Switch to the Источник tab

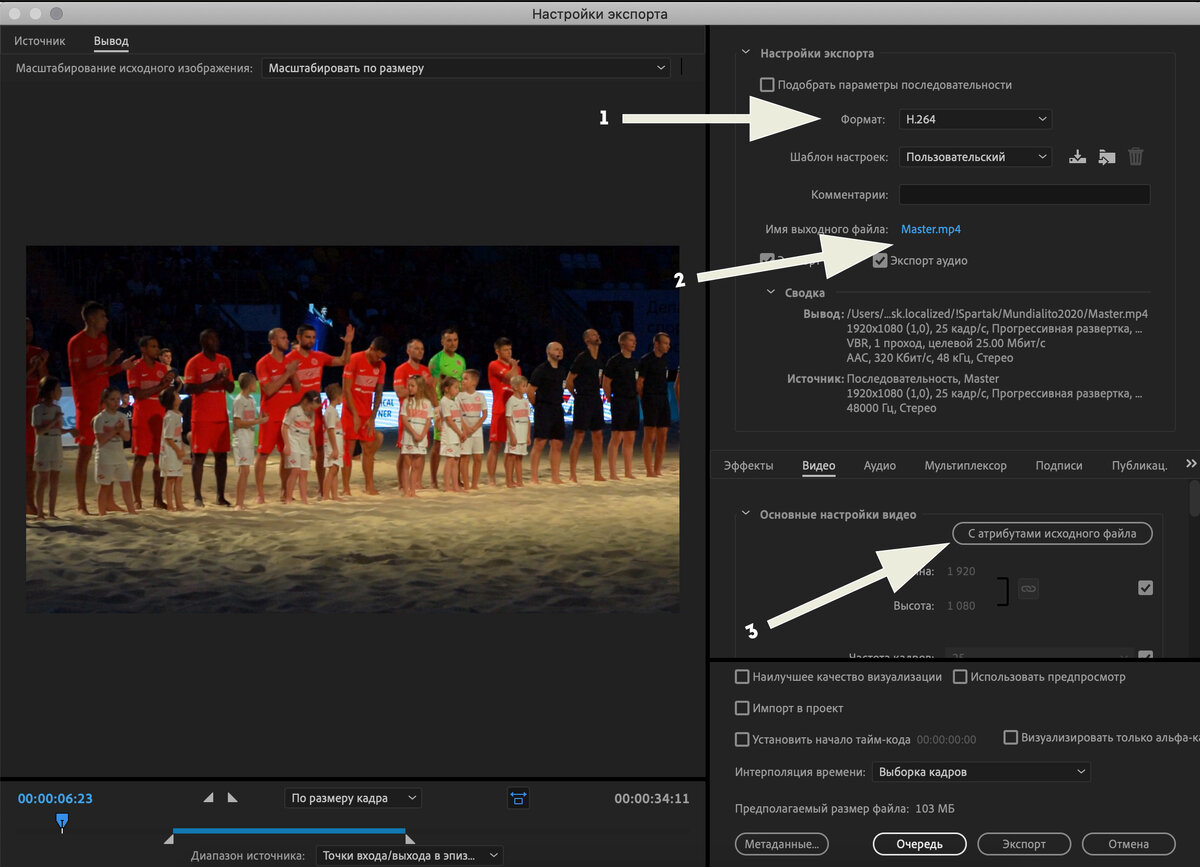click(40, 41)
